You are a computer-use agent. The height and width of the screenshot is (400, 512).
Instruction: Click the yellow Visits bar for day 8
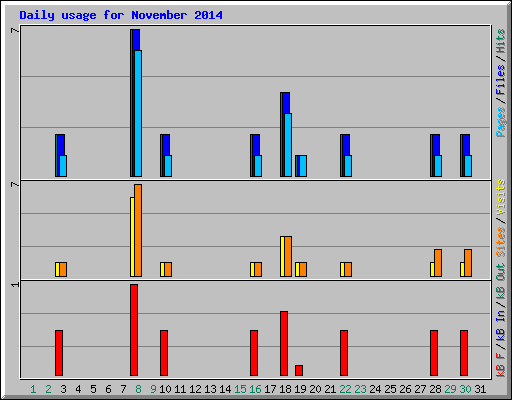(132, 237)
